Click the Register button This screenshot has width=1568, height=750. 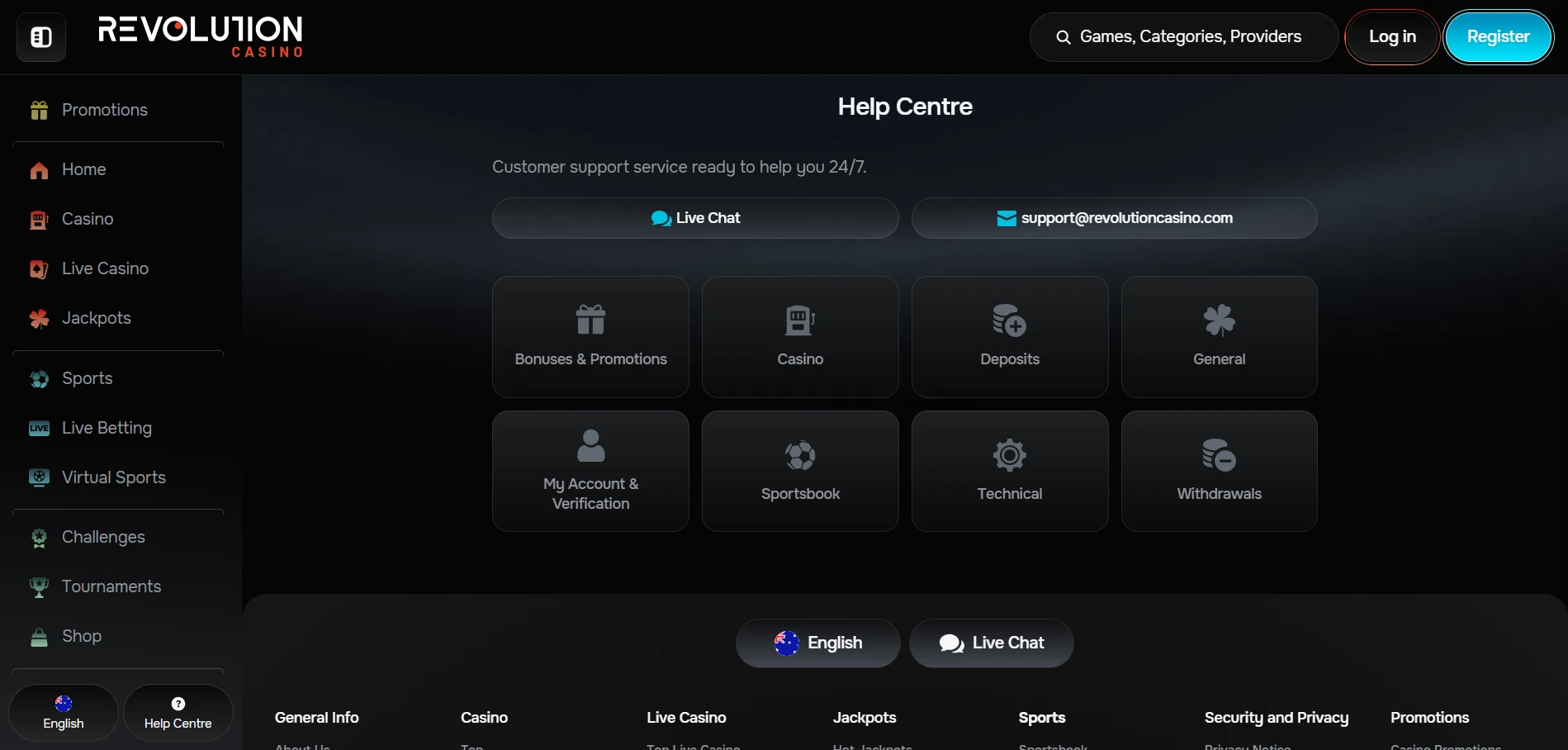(x=1498, y=37)
